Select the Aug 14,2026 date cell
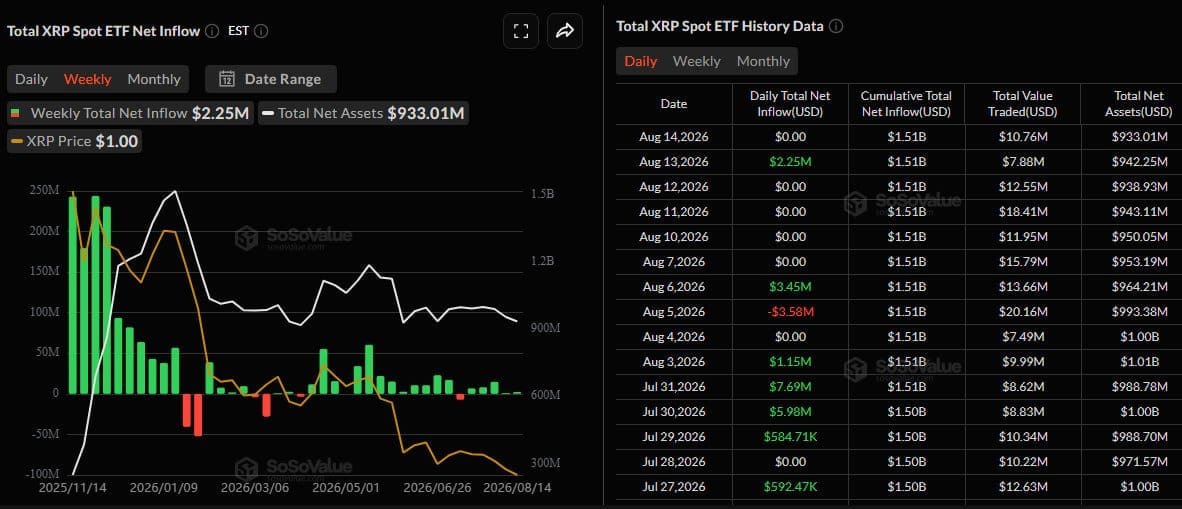 pos(674,137)
